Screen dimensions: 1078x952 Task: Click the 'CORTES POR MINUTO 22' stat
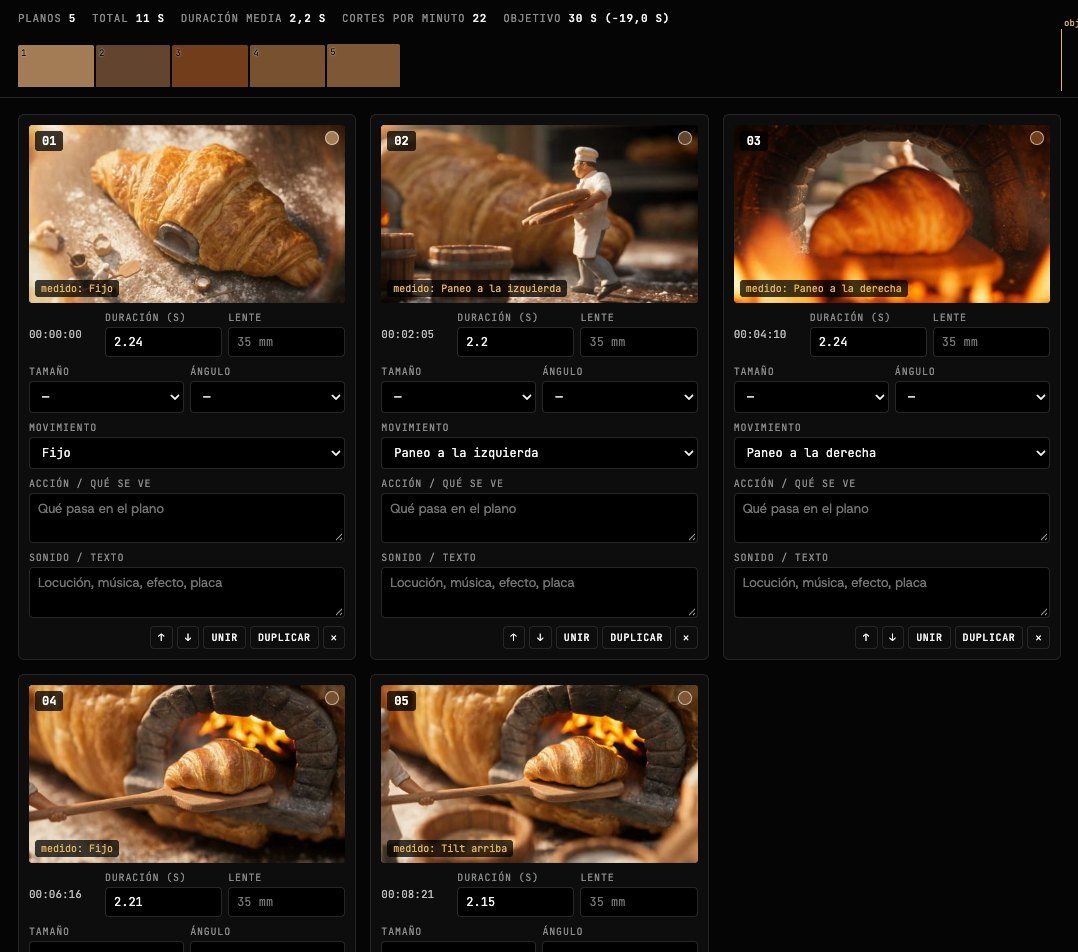click(x=414, y=18)
